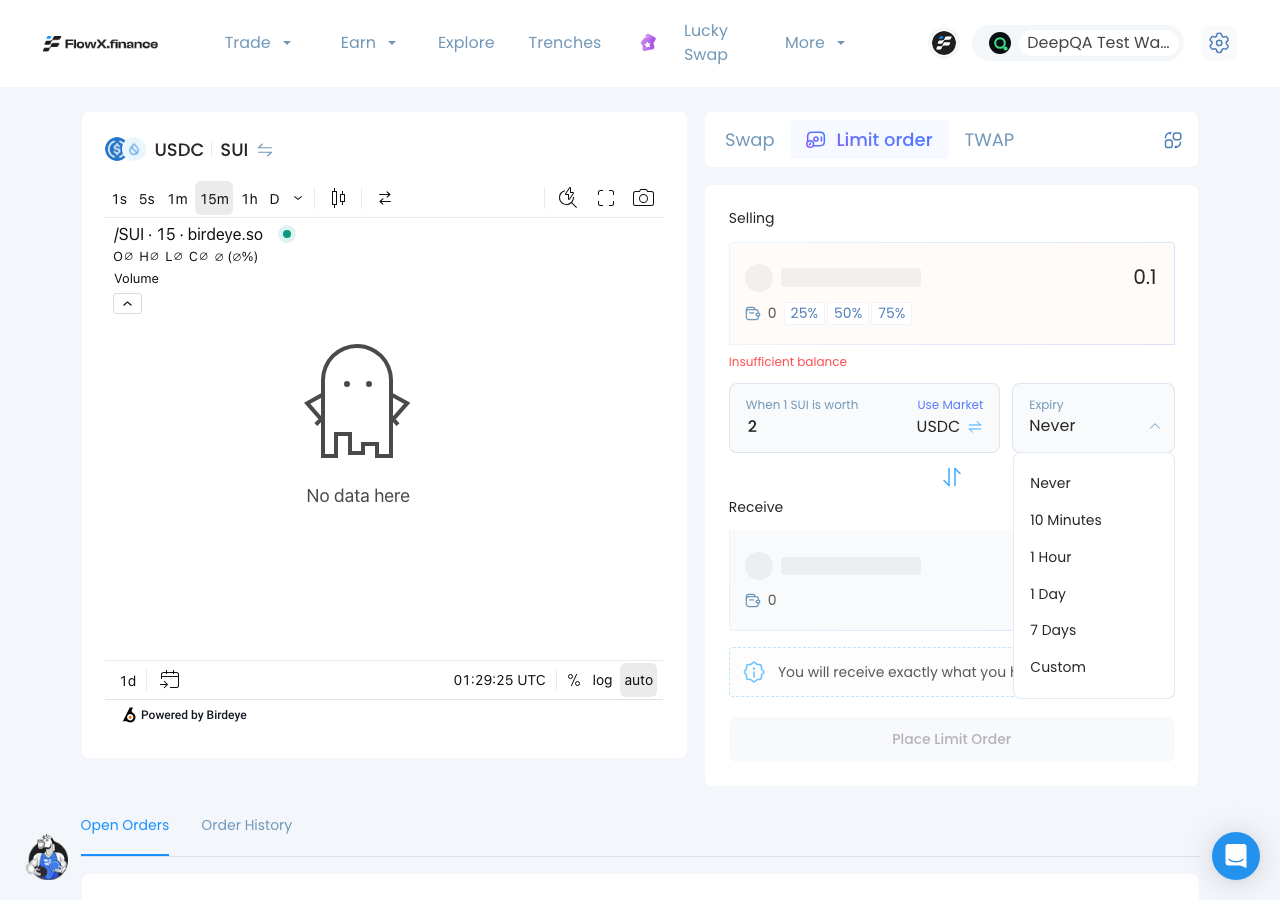This screenshot has height=900, width=1280.
Task: Open the go-to-date calendar icon
Action: click(x=170, y=680)
